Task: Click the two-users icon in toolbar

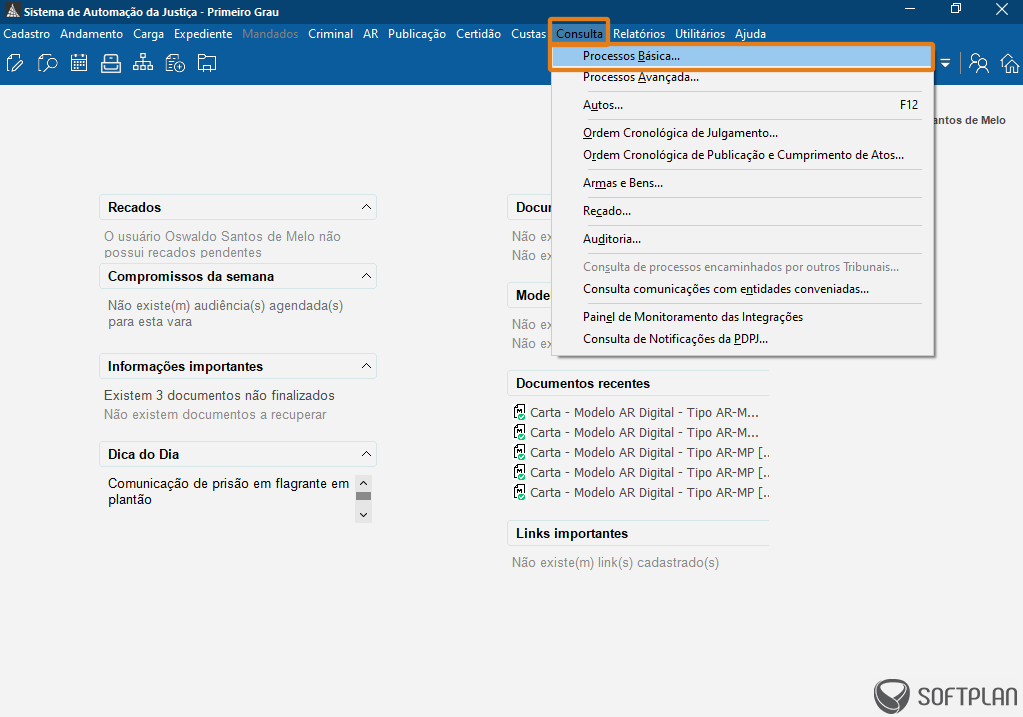Action: pyautogui.click(x=979, y=63)
